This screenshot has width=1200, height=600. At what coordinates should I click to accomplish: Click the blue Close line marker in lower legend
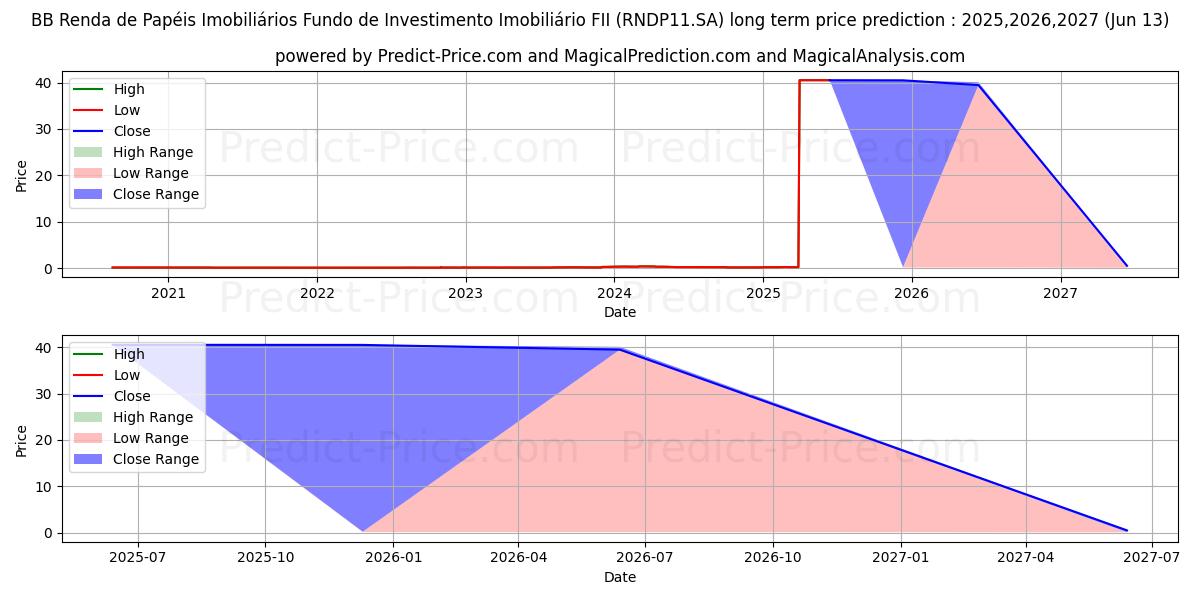91,397
